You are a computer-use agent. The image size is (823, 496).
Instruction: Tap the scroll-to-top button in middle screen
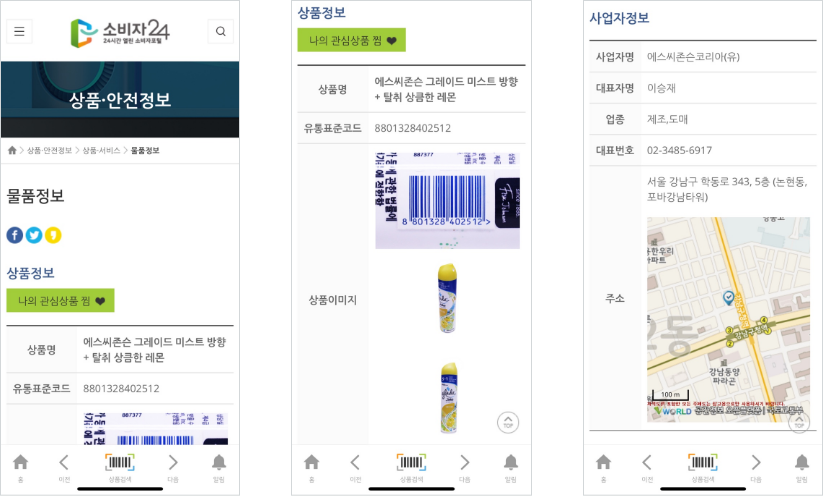(508, 423)
